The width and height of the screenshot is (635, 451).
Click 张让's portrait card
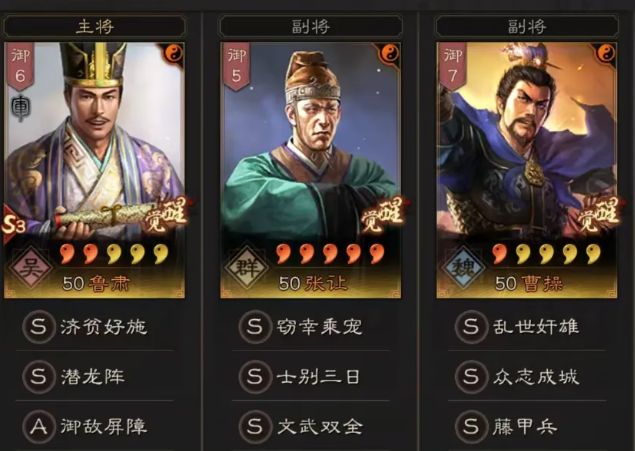click(311, 170)
